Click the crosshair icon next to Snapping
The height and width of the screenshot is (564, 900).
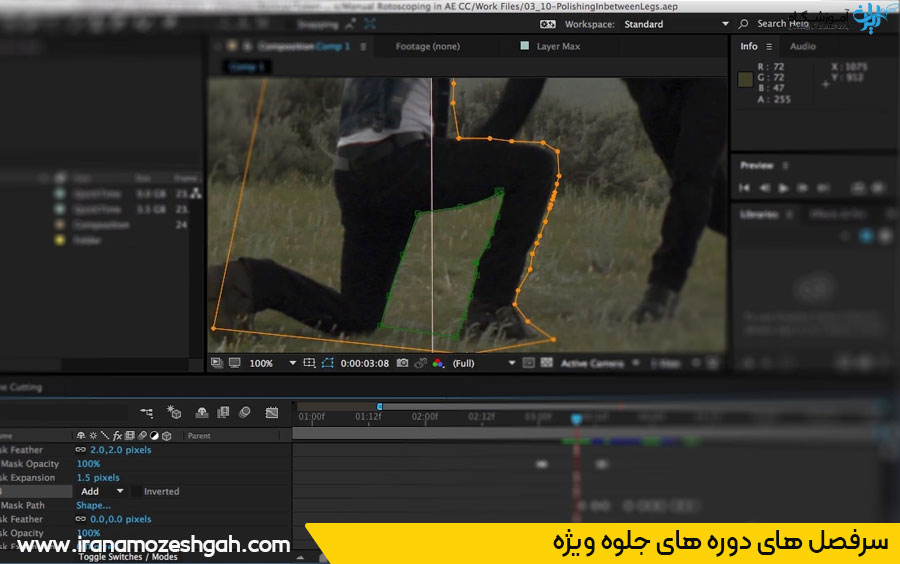pos(370,24)
